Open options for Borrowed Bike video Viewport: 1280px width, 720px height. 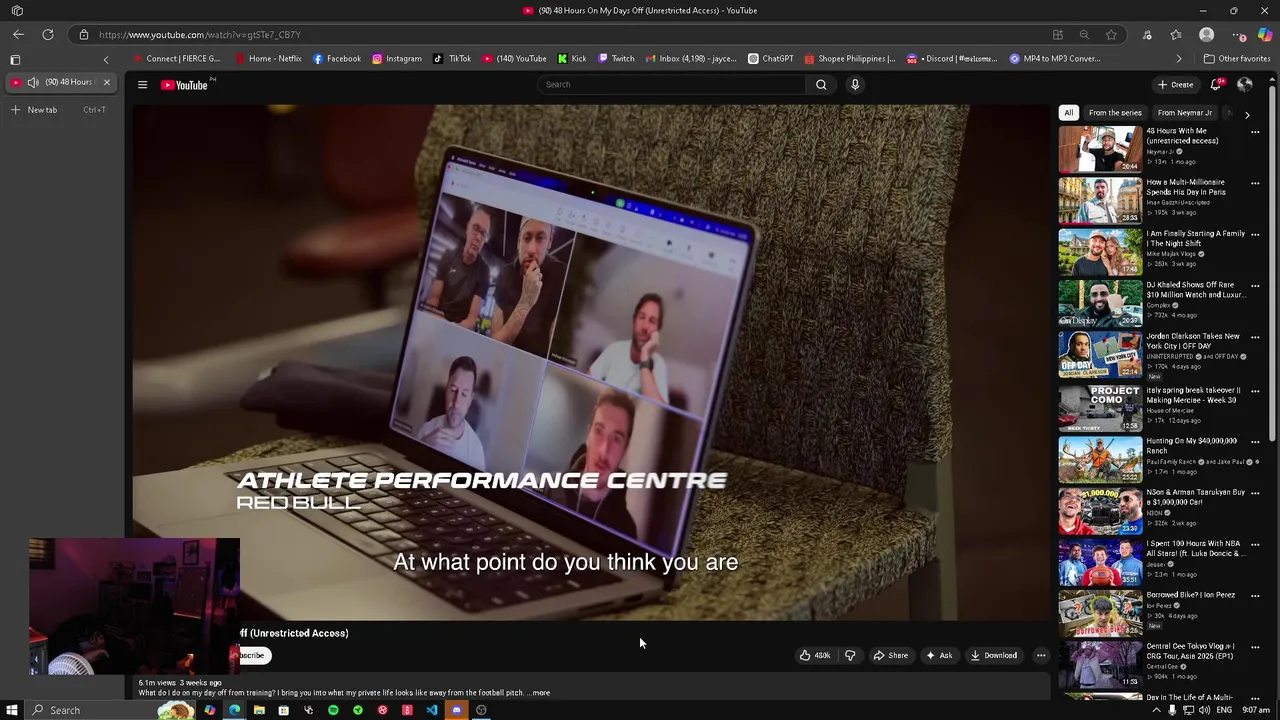tap(1255, 596)
